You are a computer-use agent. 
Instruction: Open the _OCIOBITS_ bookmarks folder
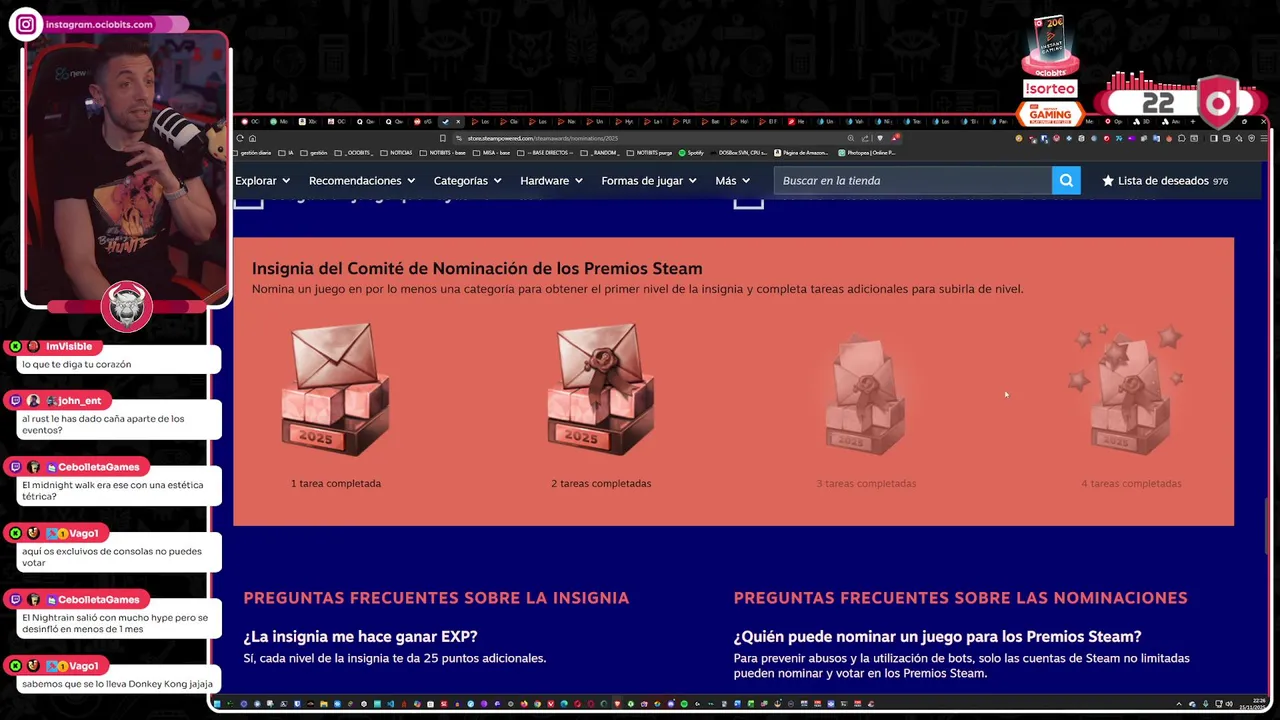pos(353,153)
